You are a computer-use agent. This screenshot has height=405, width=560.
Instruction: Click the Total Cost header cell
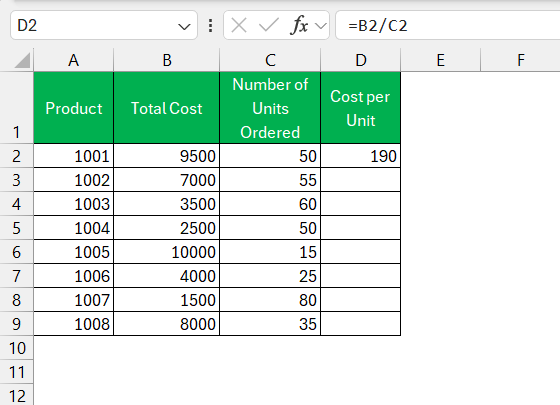pos(166,108)
